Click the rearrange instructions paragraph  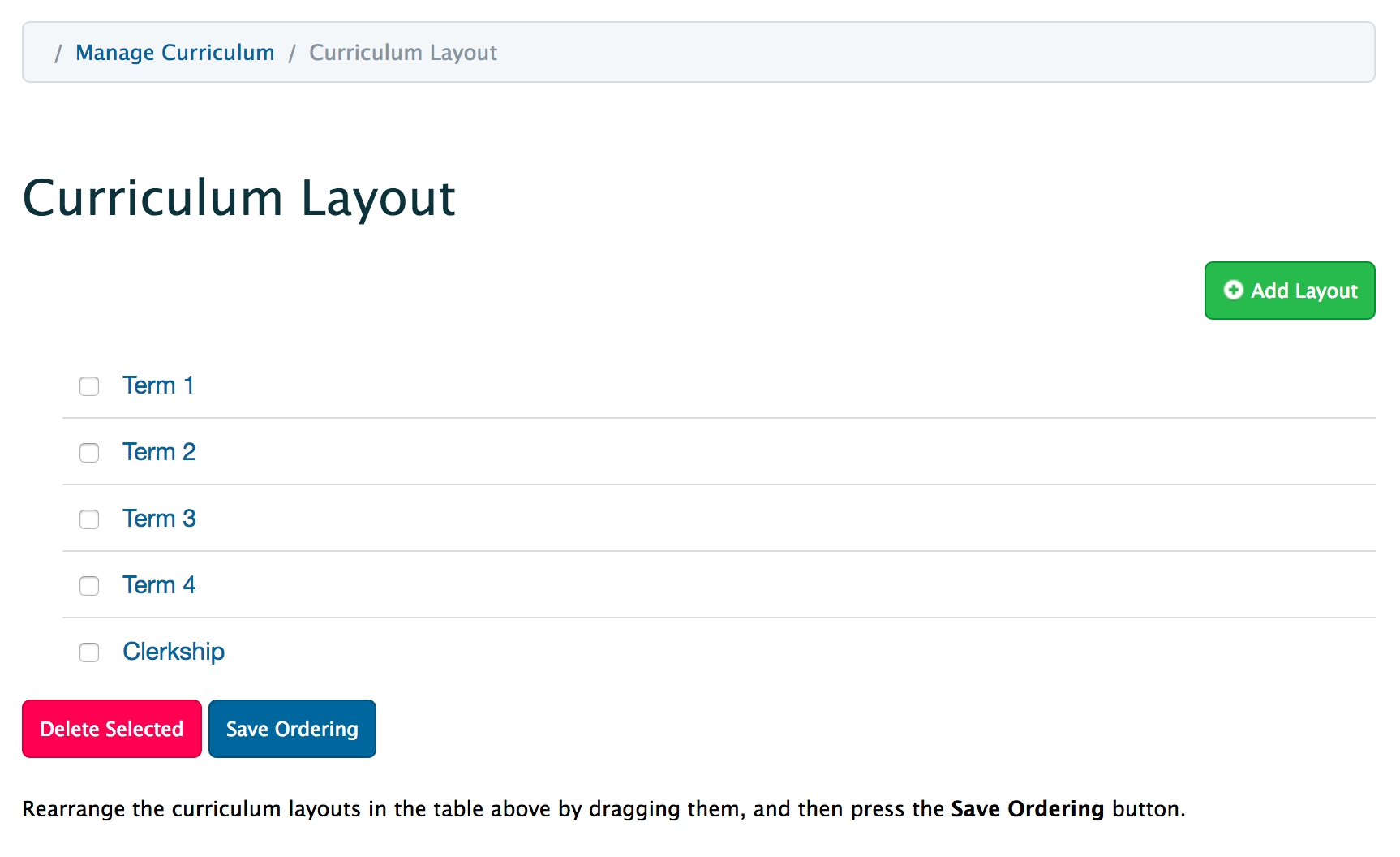tap(487, 809)
